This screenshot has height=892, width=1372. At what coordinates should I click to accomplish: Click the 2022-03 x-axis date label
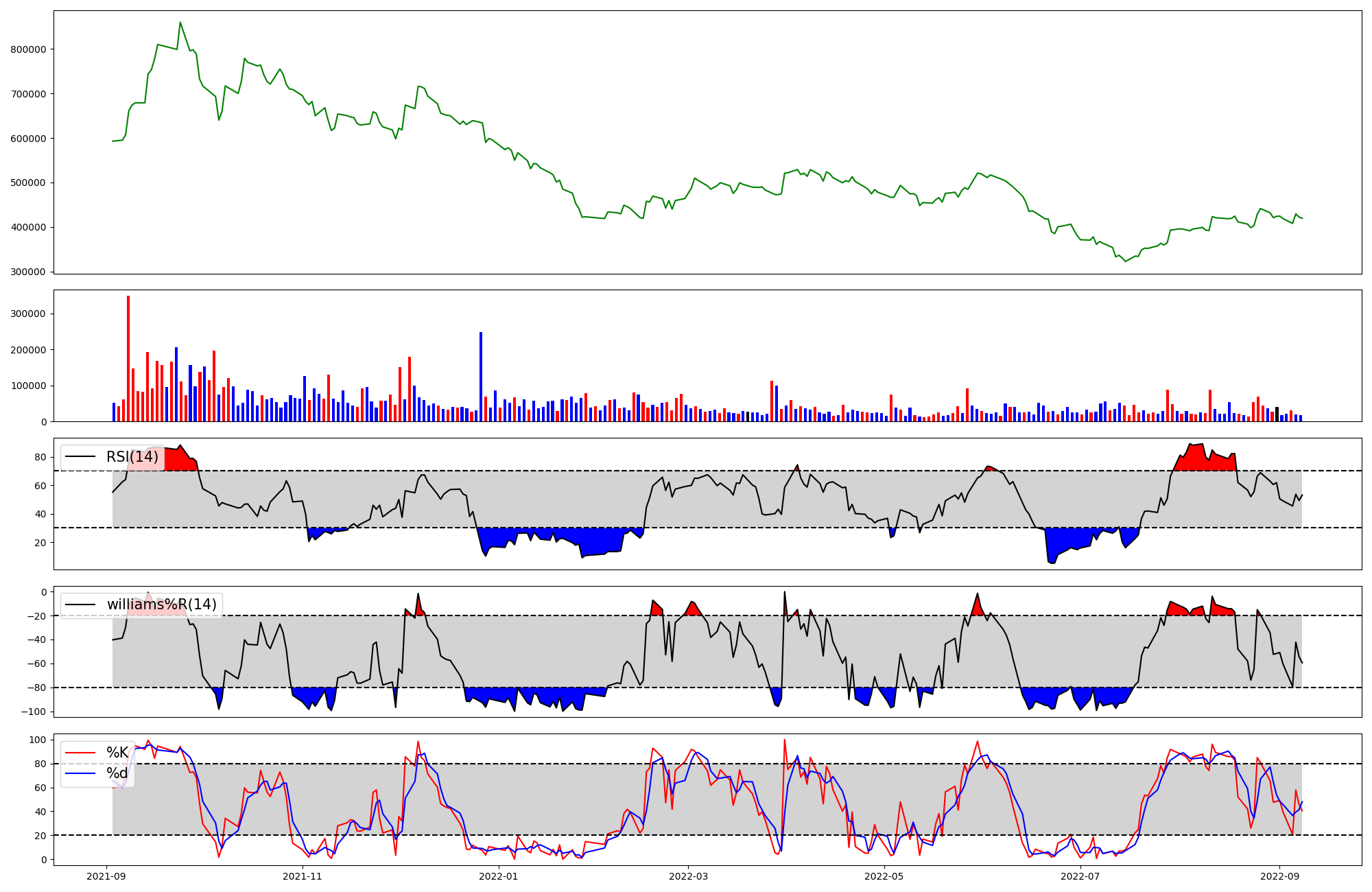[688, 876]
